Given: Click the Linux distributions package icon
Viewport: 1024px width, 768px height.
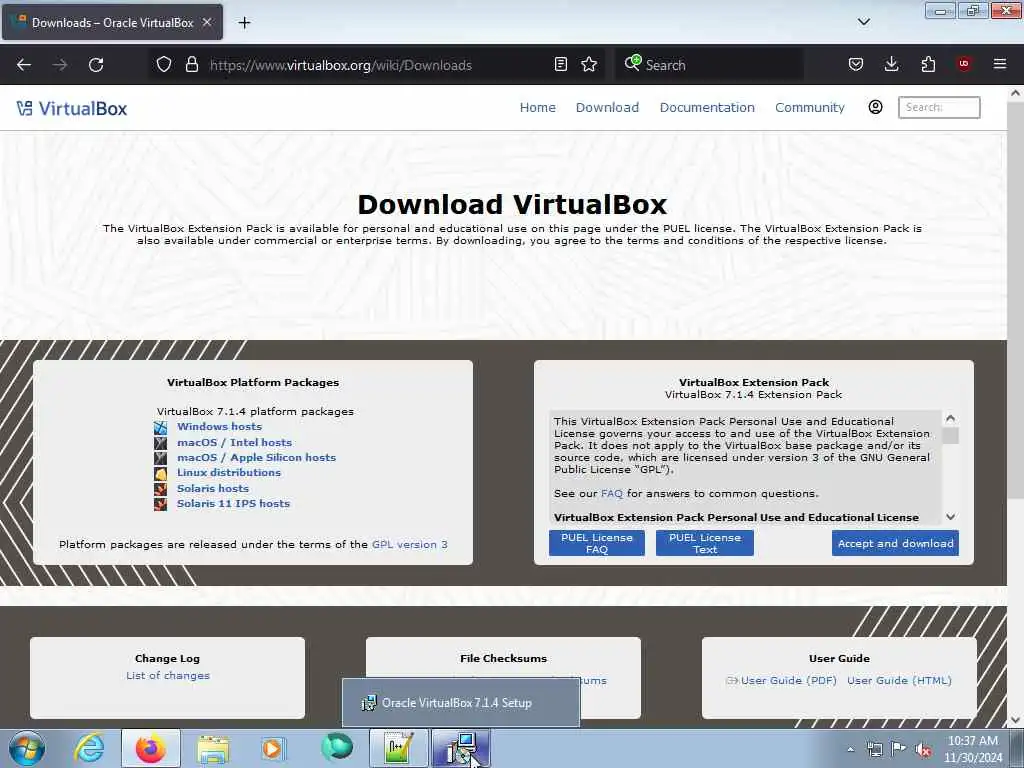Looking at the screenshot, I should (x=161, y=473).
